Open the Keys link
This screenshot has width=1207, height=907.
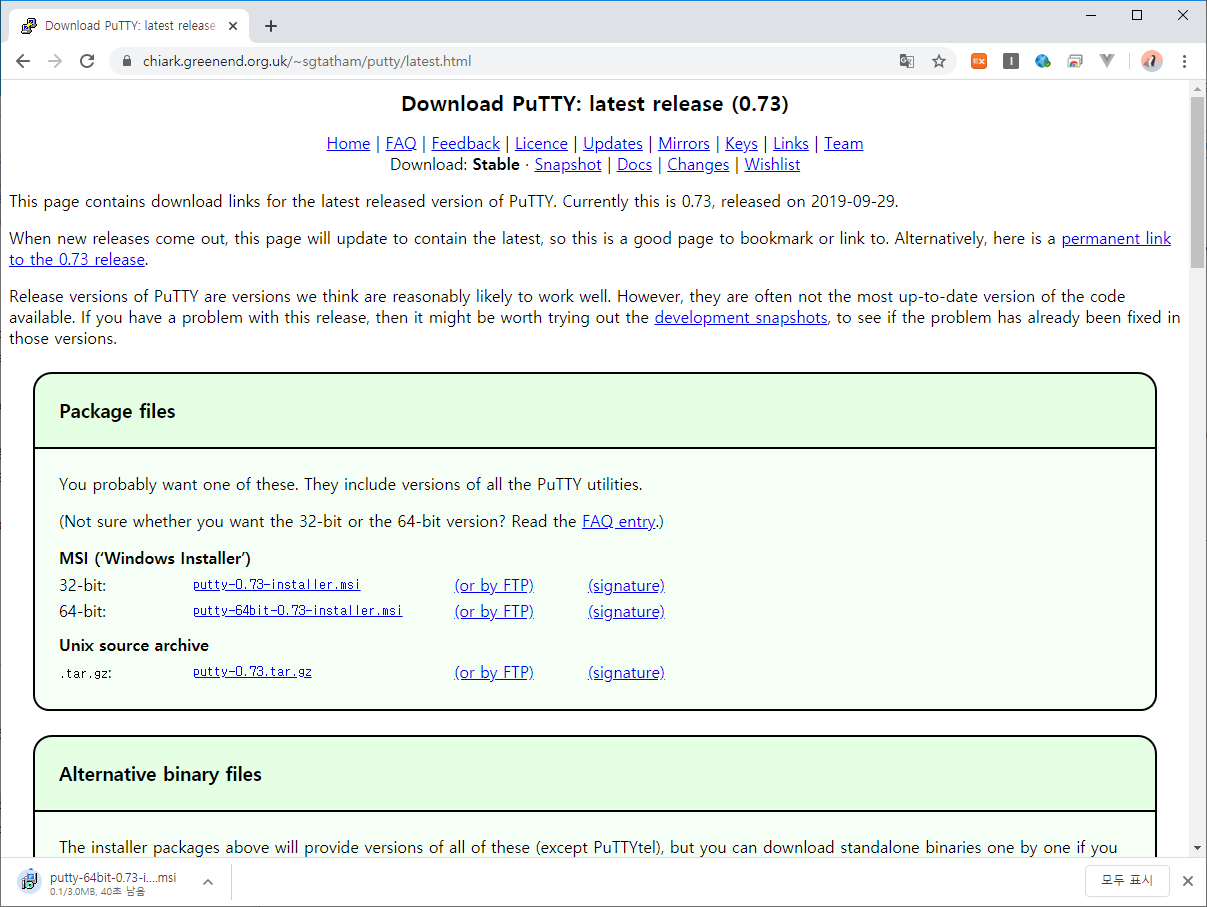pos(741,144)
